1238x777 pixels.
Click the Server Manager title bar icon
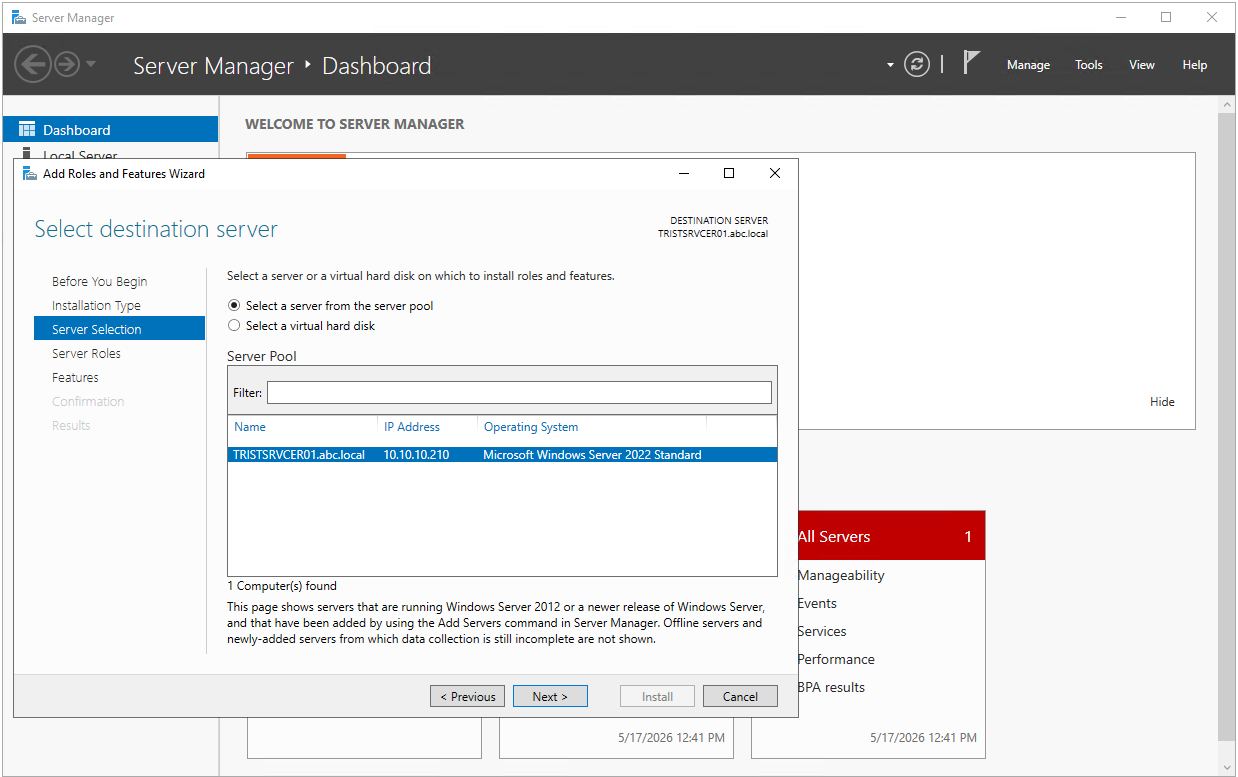[18, 18]
